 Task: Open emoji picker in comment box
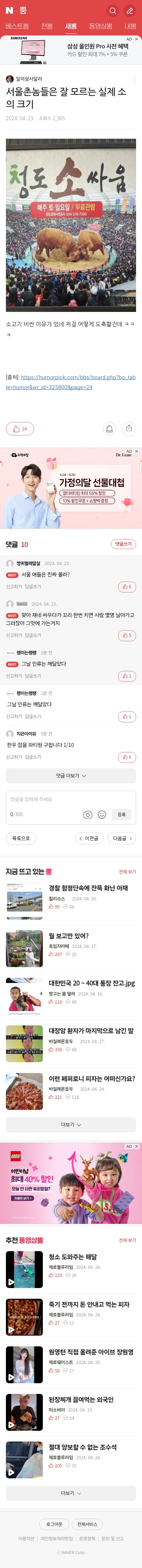(x=102, y=814)
